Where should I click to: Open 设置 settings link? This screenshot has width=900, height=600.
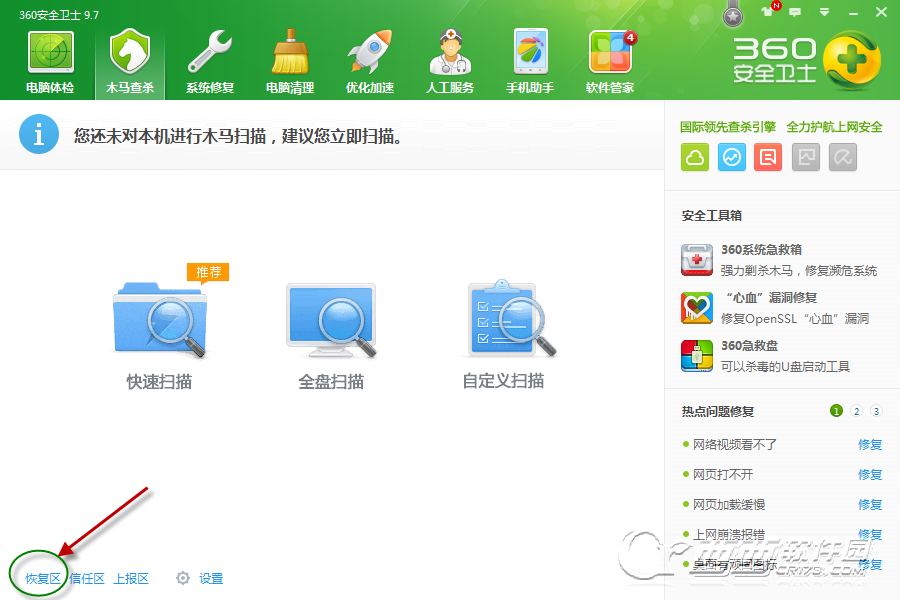[211, 578]
